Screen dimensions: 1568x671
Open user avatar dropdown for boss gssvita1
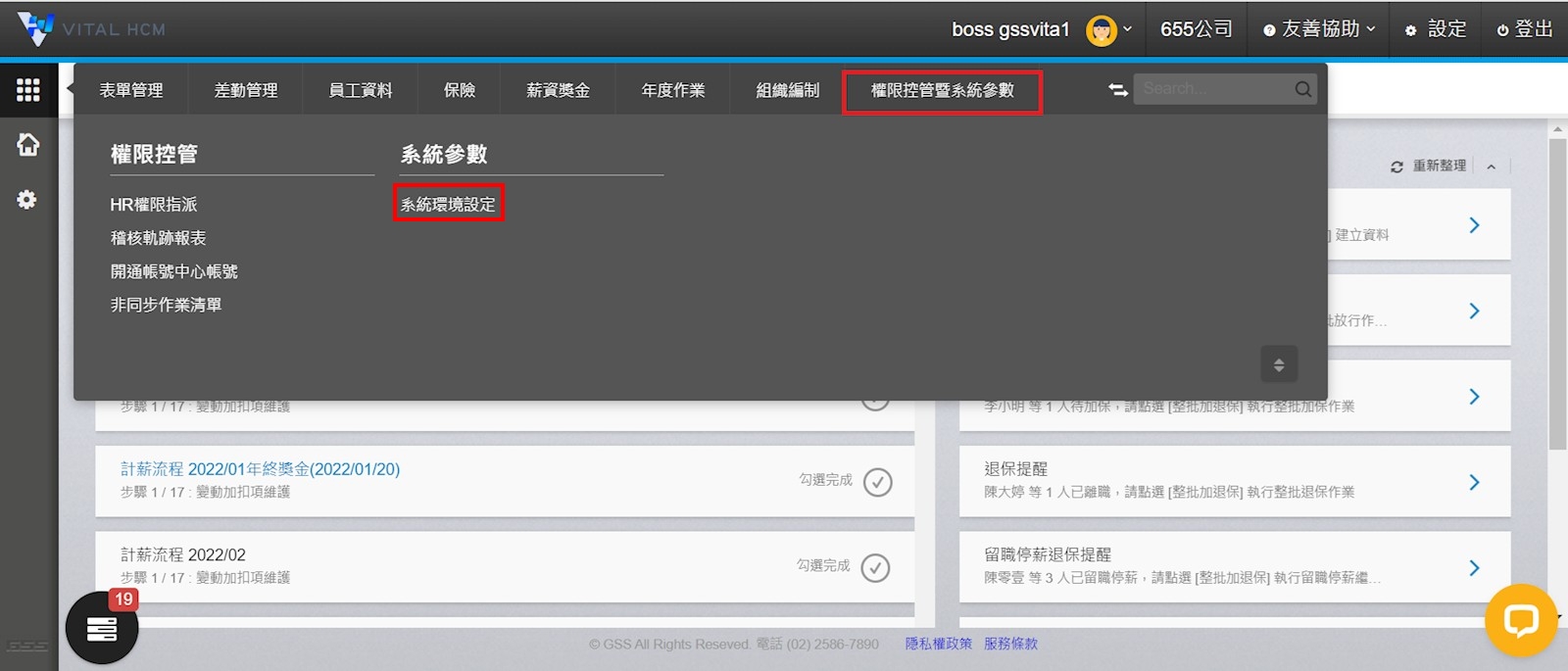click(x=1108, y=29)
